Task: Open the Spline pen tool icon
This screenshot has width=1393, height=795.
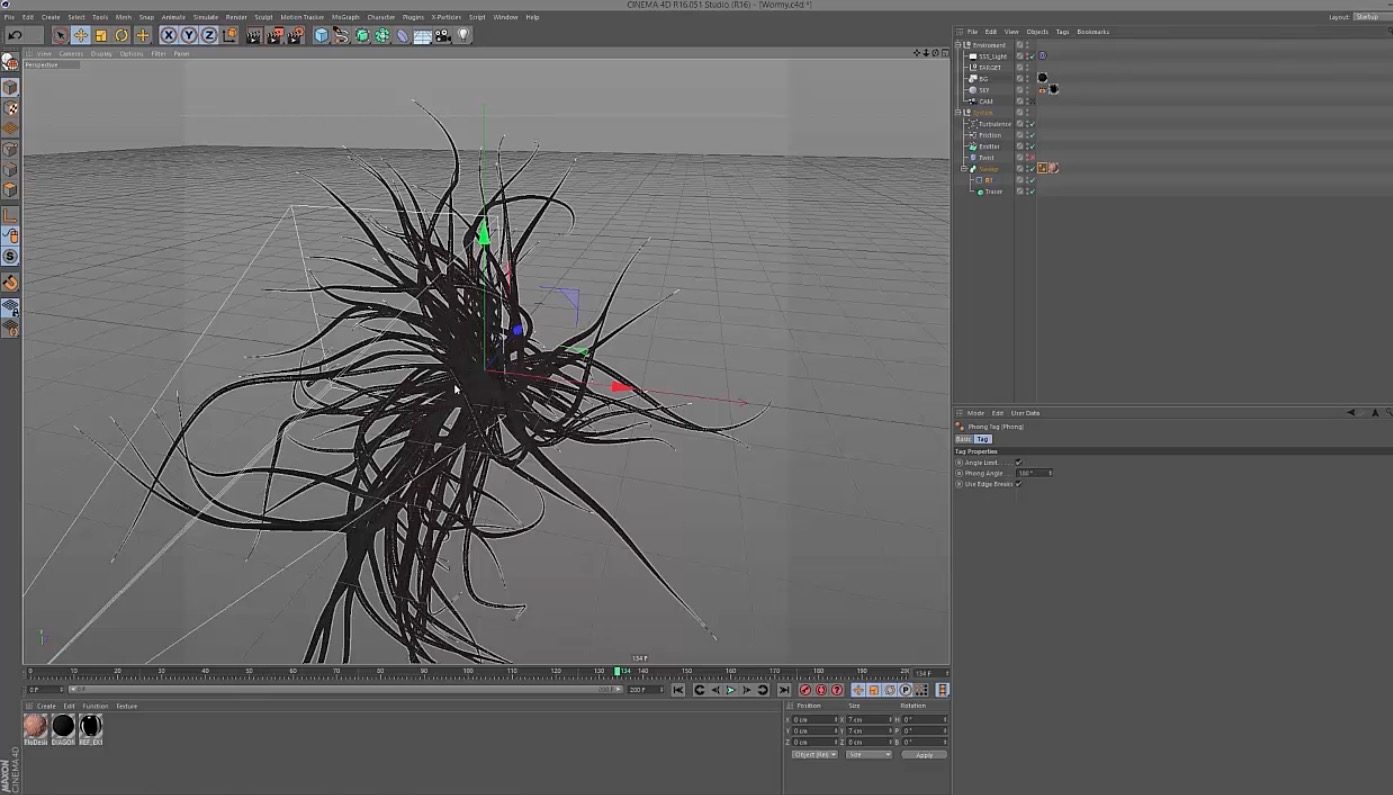Action: click(x=341, y=35)
